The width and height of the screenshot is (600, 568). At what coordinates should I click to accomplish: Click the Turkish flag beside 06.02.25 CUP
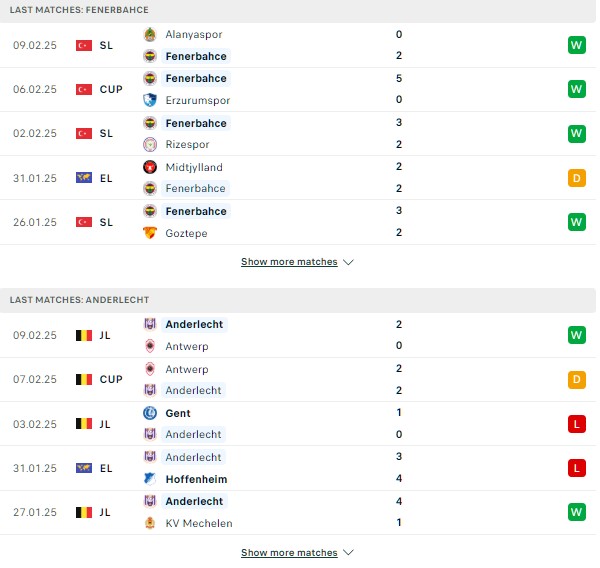[x=84, y=90]
